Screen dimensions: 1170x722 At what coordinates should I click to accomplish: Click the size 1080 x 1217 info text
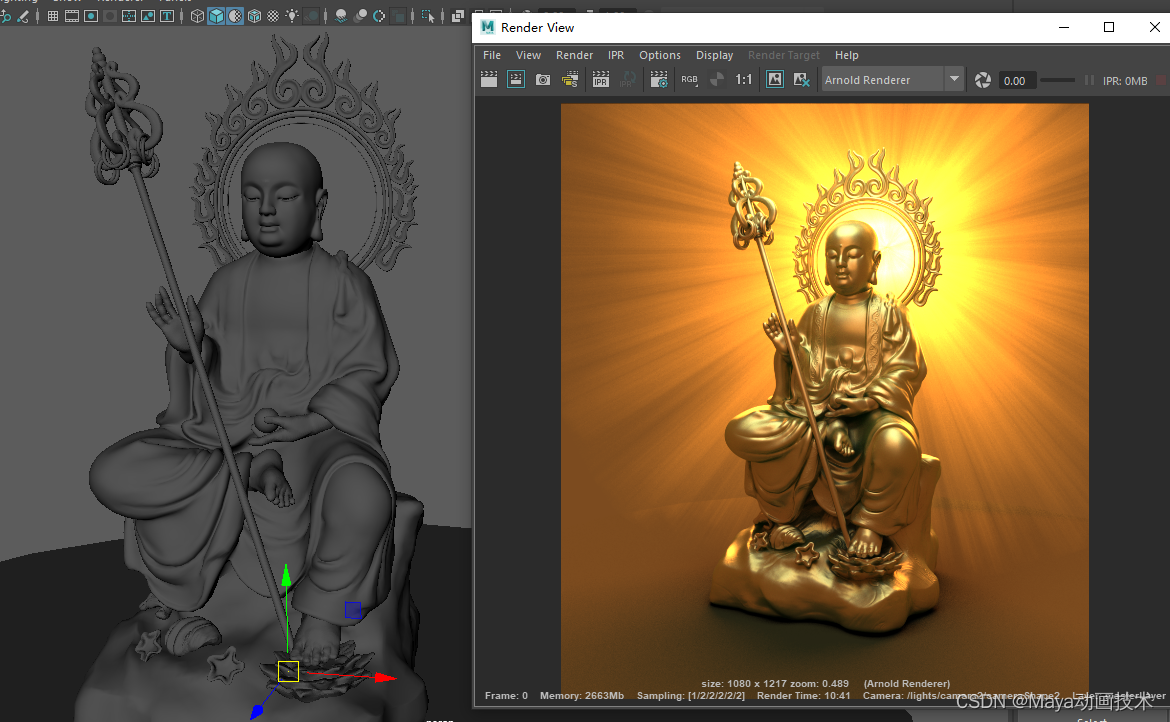(775, 683)
